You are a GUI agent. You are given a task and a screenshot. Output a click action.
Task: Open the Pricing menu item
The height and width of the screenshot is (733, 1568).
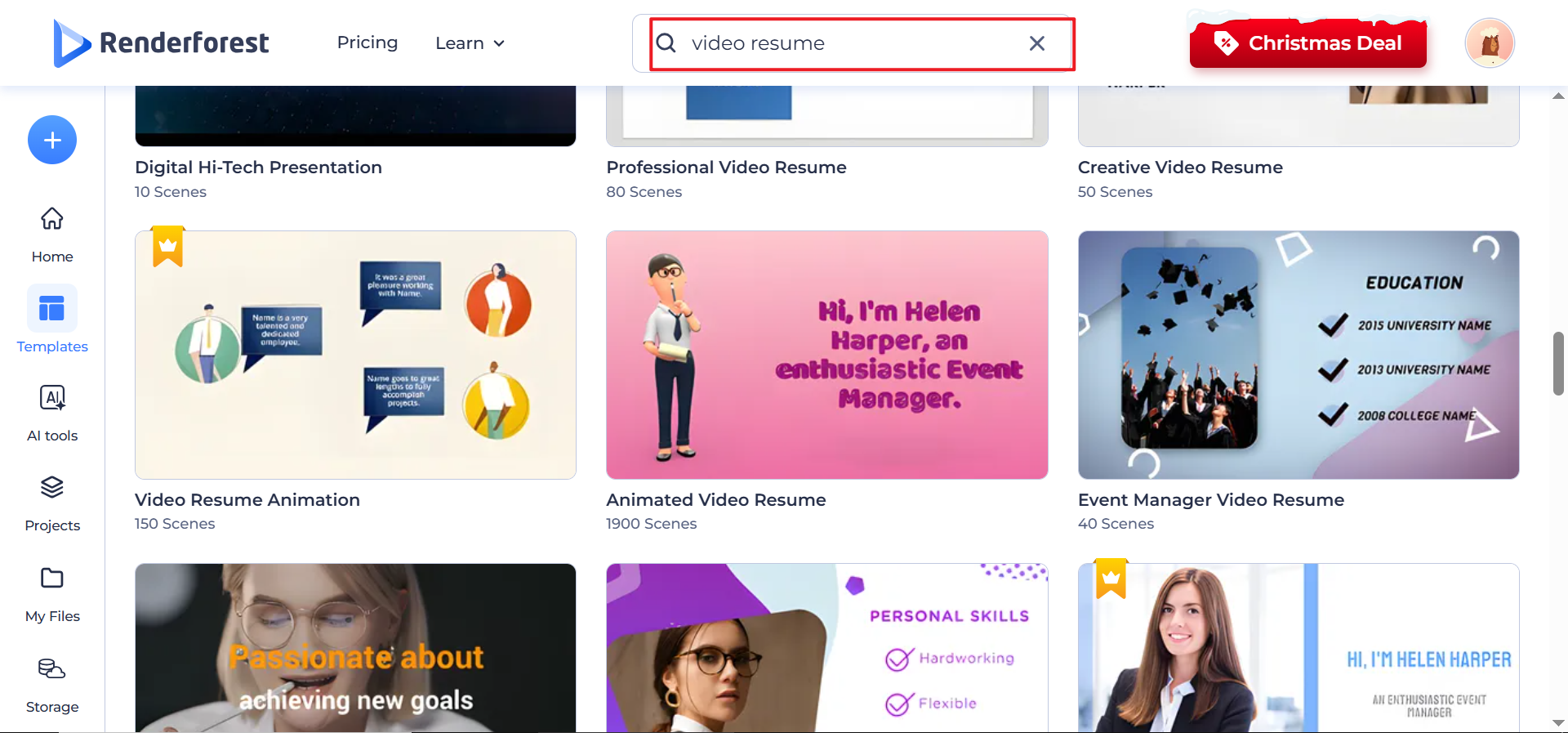[x=367, y=42]
